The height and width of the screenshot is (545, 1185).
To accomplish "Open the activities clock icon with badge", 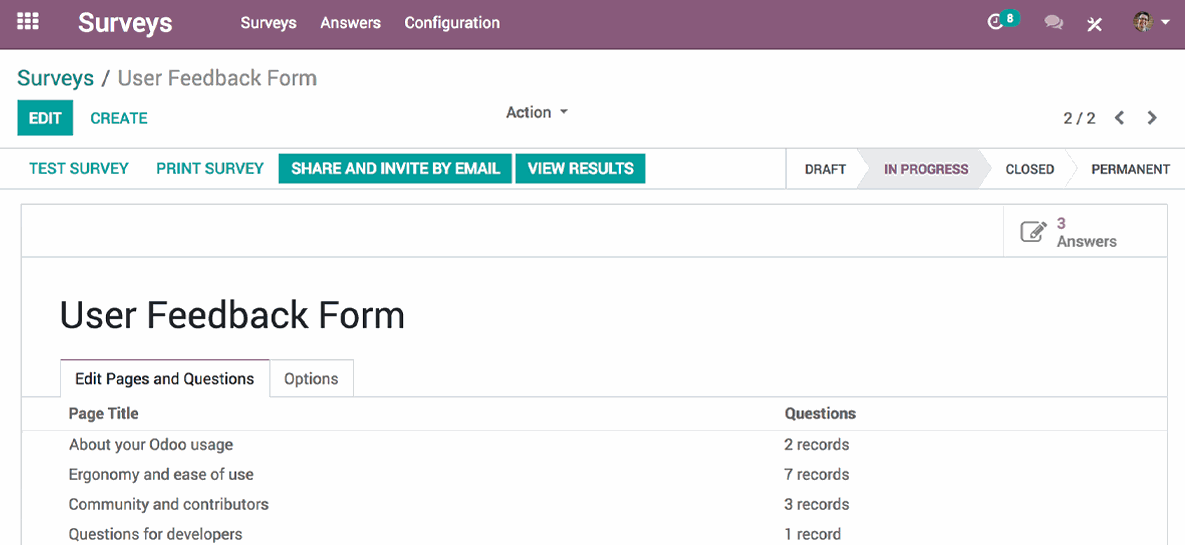I will click(995, 22).
